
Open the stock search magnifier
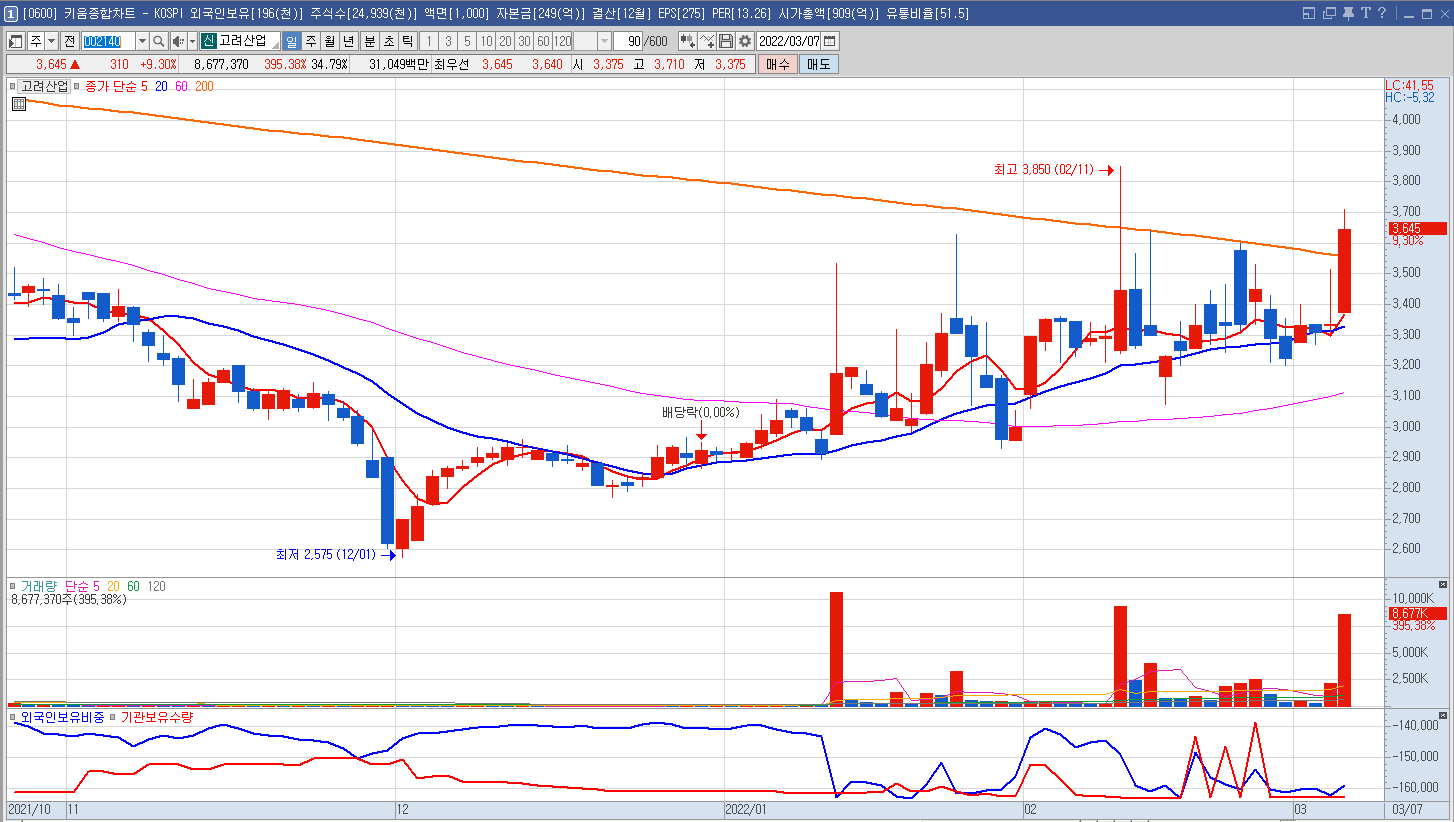tap(159, 41)
